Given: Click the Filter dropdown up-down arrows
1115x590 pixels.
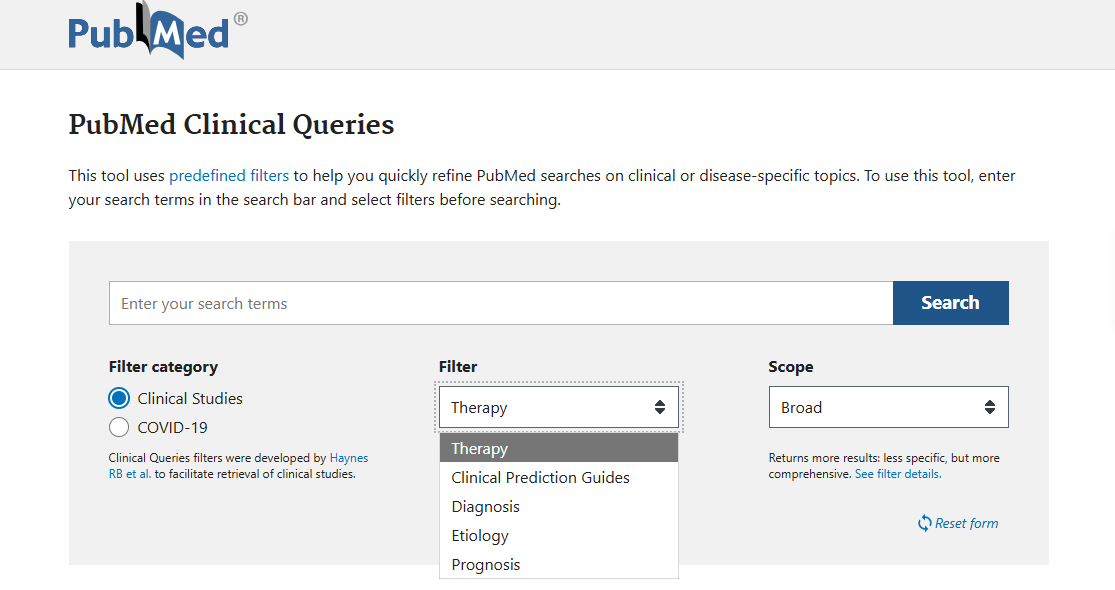Looking at the screenshot, I should 659,408.
